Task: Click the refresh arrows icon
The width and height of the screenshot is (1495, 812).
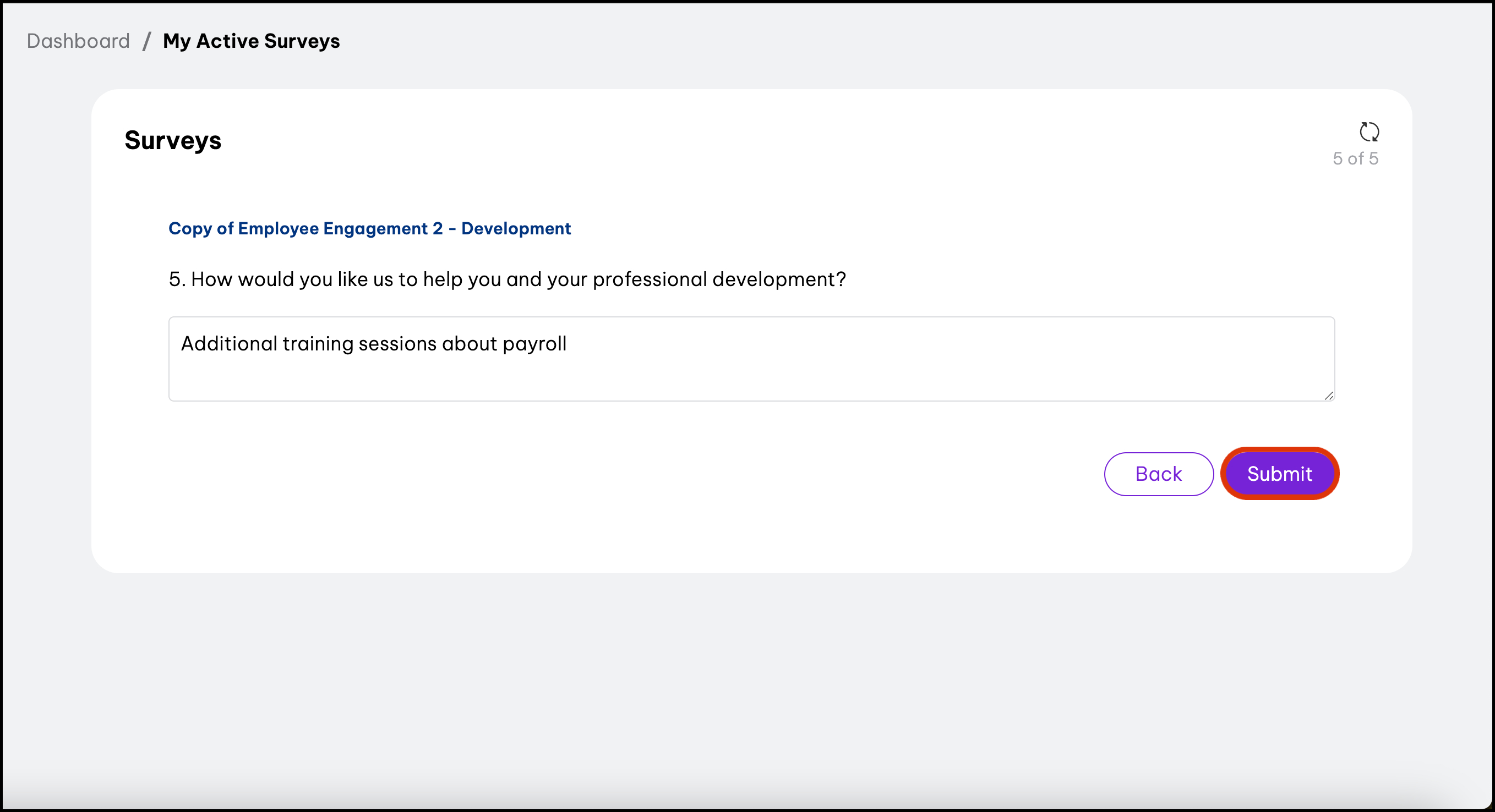Action: coord(1369,132)
